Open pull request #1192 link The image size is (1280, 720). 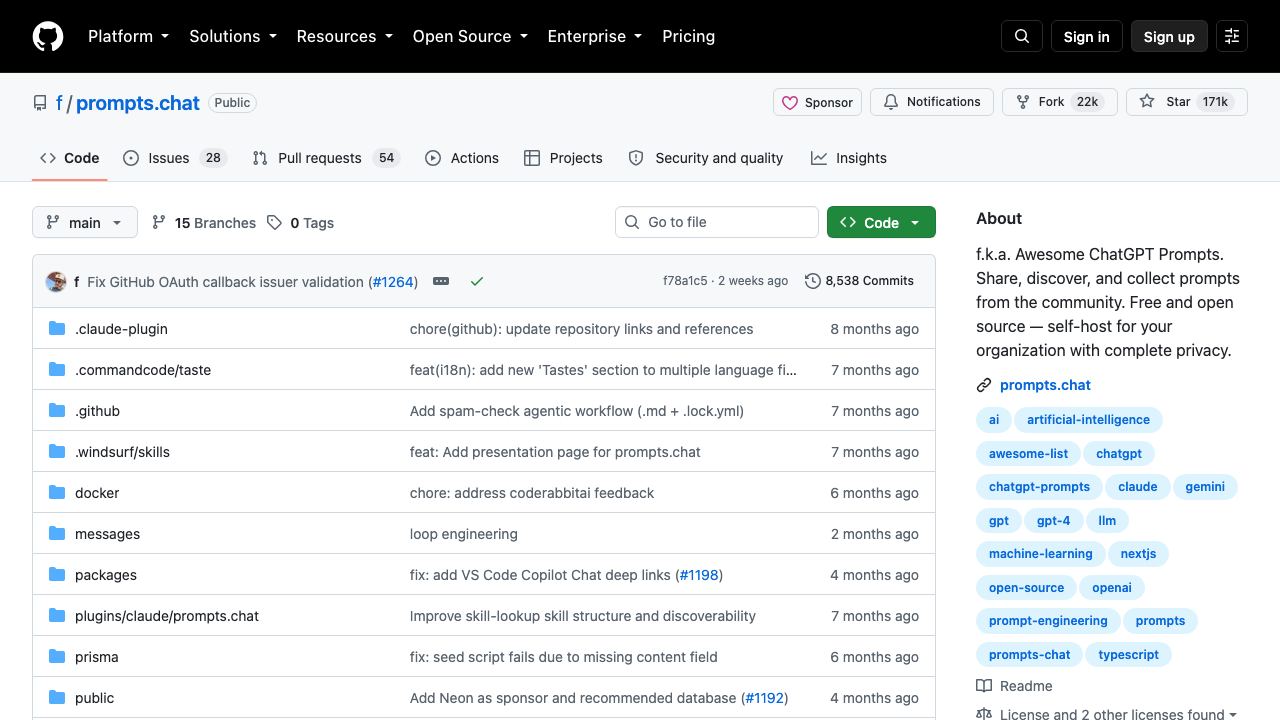click(765, 698)
